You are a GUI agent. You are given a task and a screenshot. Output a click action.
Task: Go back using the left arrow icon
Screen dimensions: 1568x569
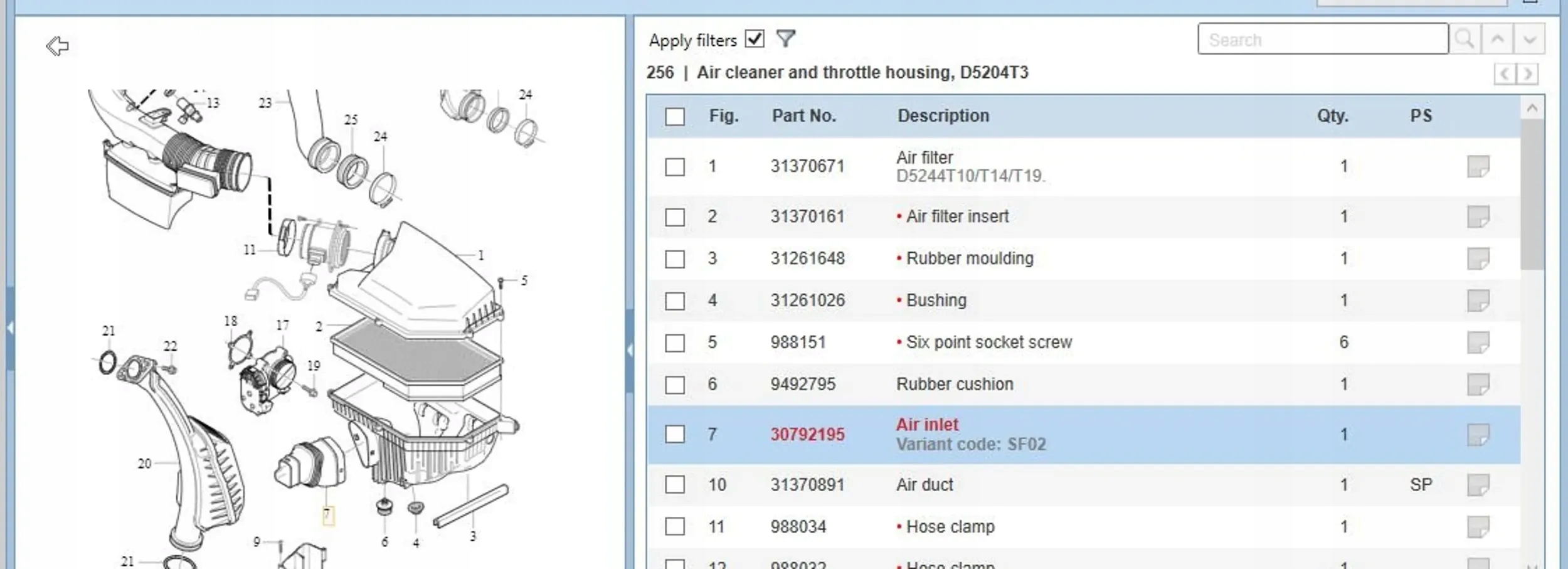coord(58,46)
